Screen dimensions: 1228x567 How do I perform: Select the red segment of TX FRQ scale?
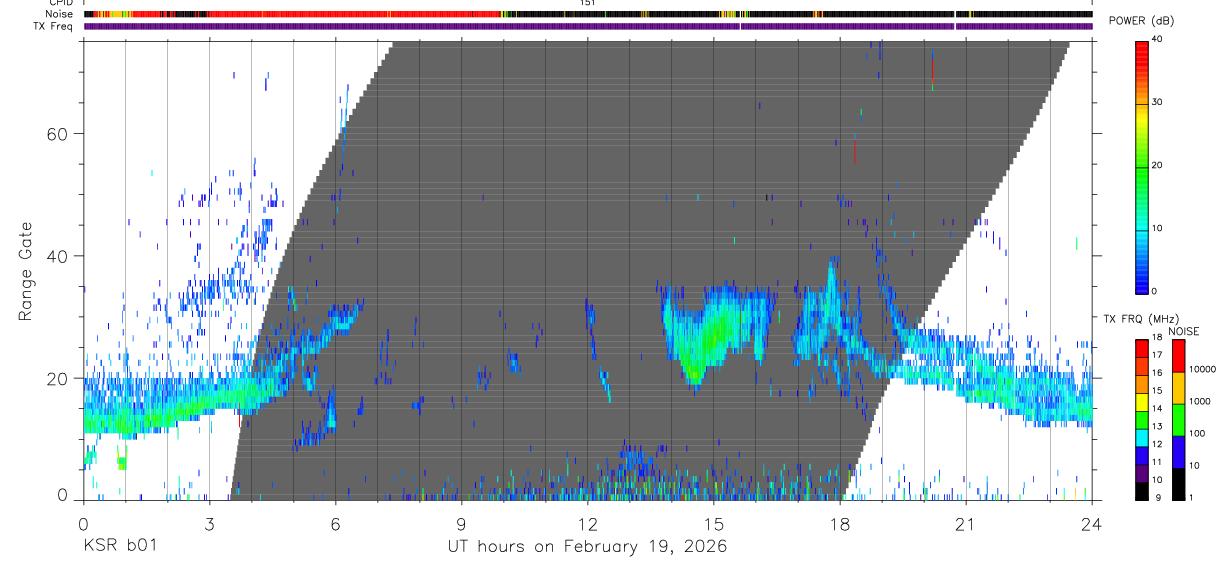(1141, 349)
